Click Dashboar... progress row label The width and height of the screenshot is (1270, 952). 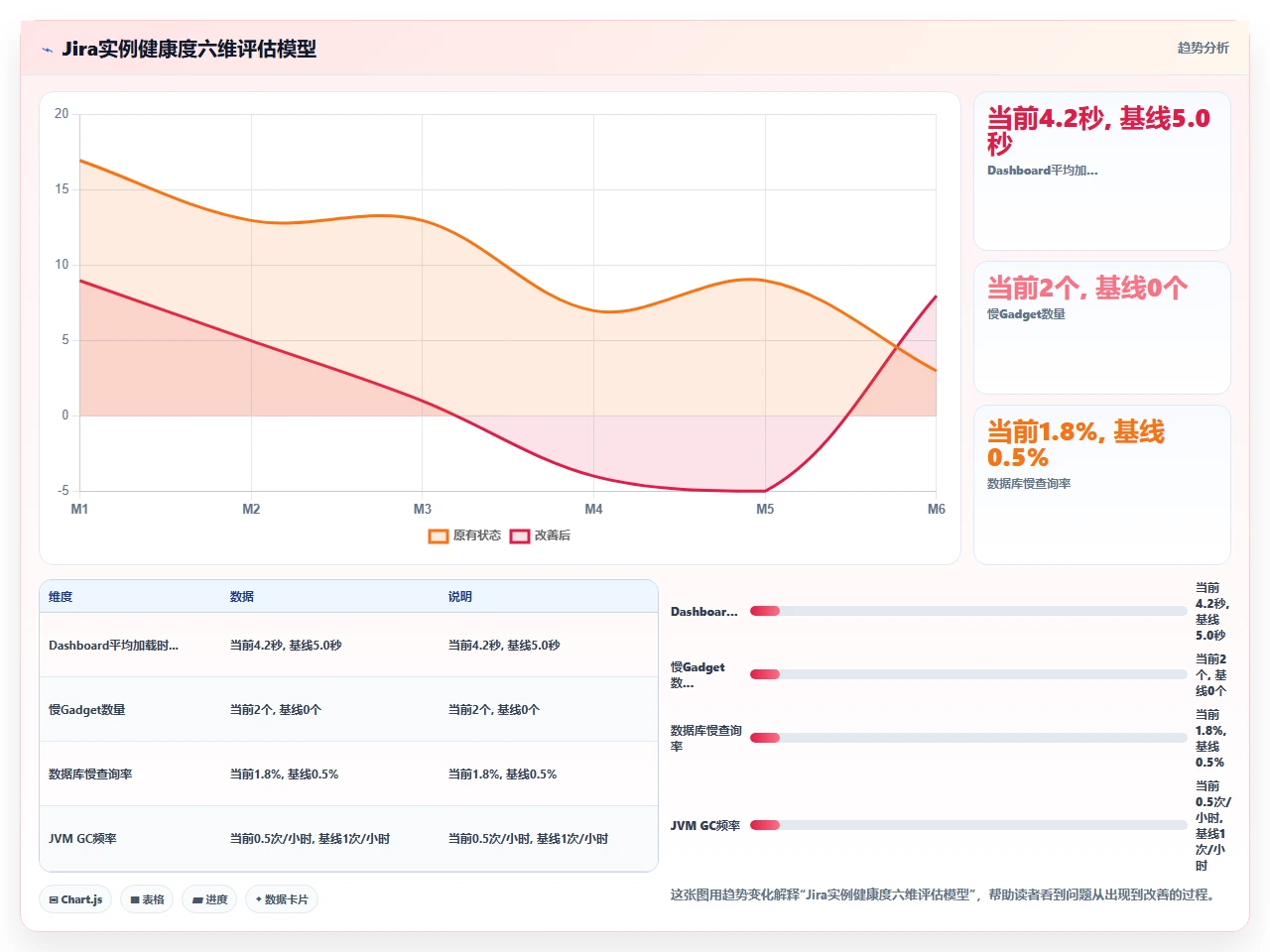click(x=704, y=612)
